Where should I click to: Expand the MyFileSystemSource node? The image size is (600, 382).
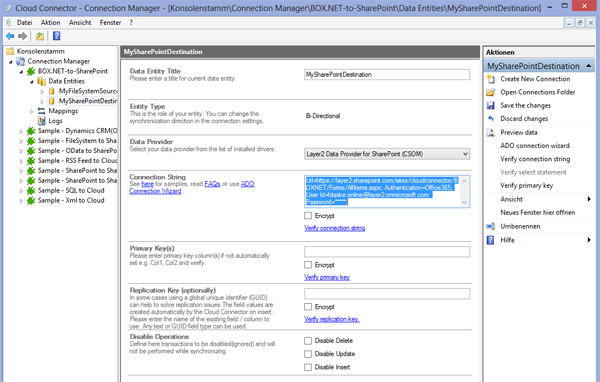click(42, 91)
